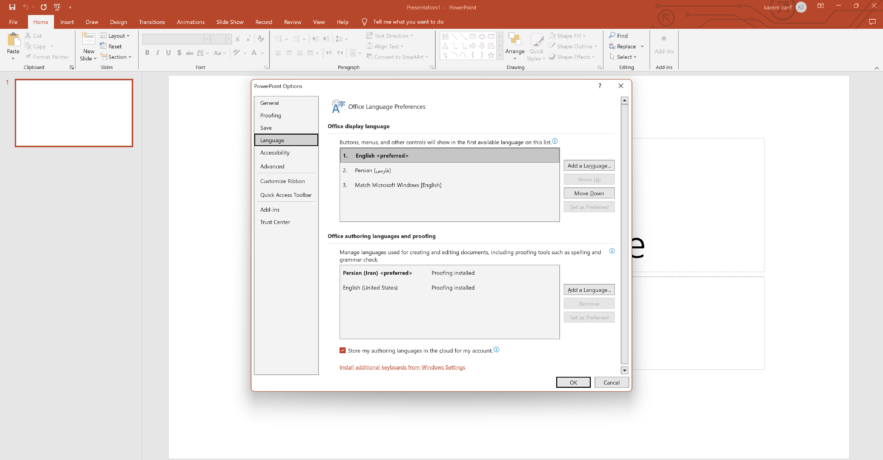
Task: Open Advanced options category
Action: pos(286,167)
